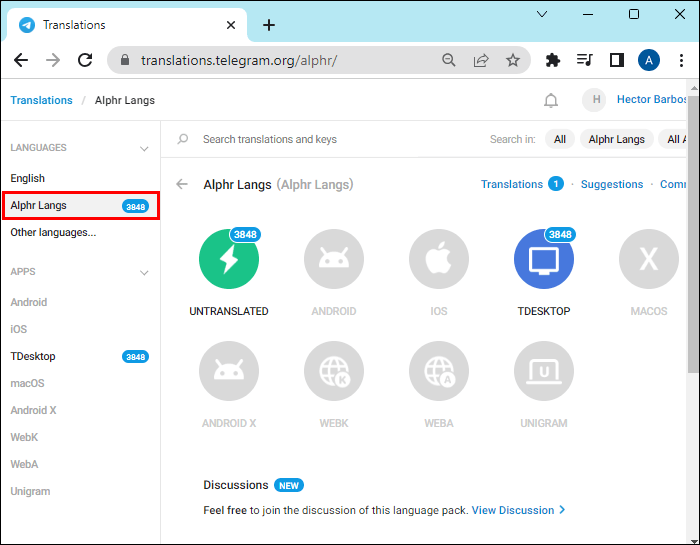
Task: Reload the page
Action: 85,60
